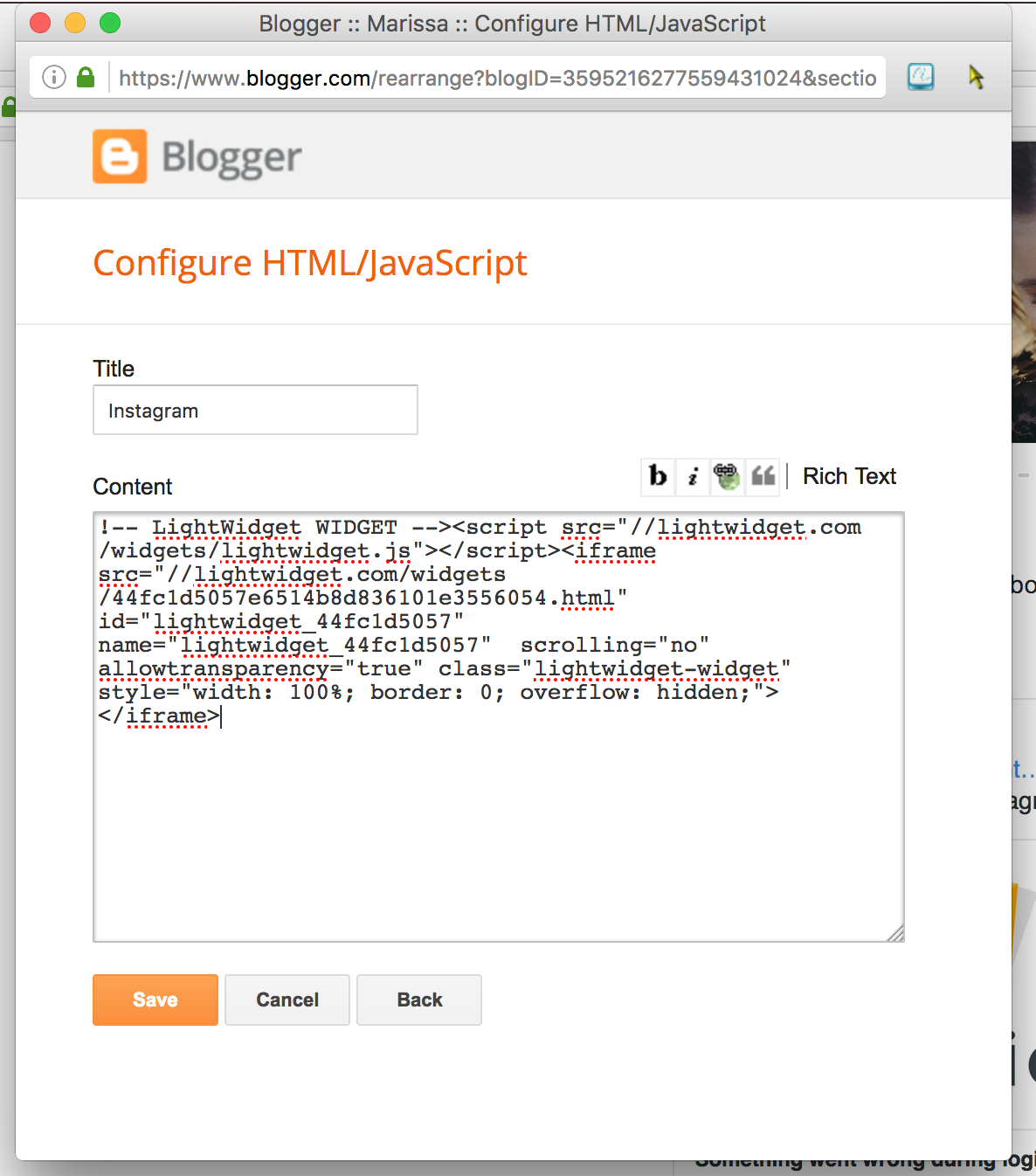Grab the text area resize handle
Viewport: 1036px width, 1176px height.
(895, 933)
